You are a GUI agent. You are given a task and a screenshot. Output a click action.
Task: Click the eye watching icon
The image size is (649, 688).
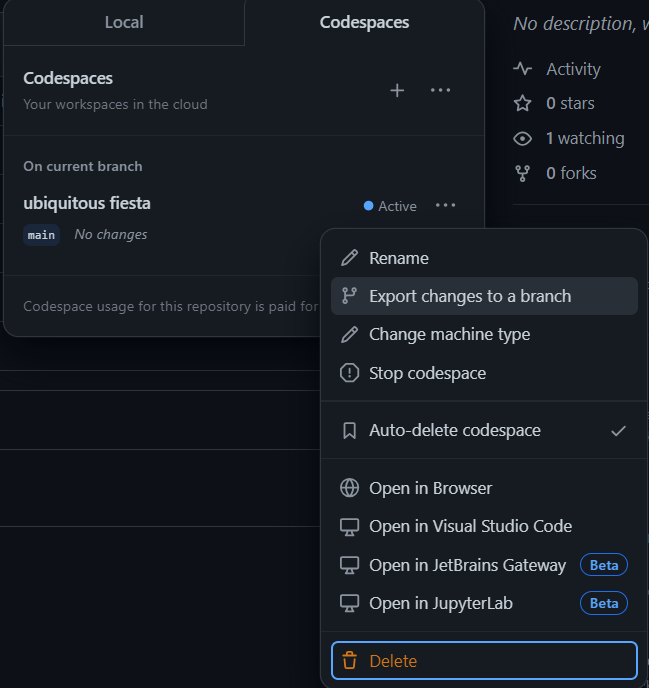click(522, 139)
